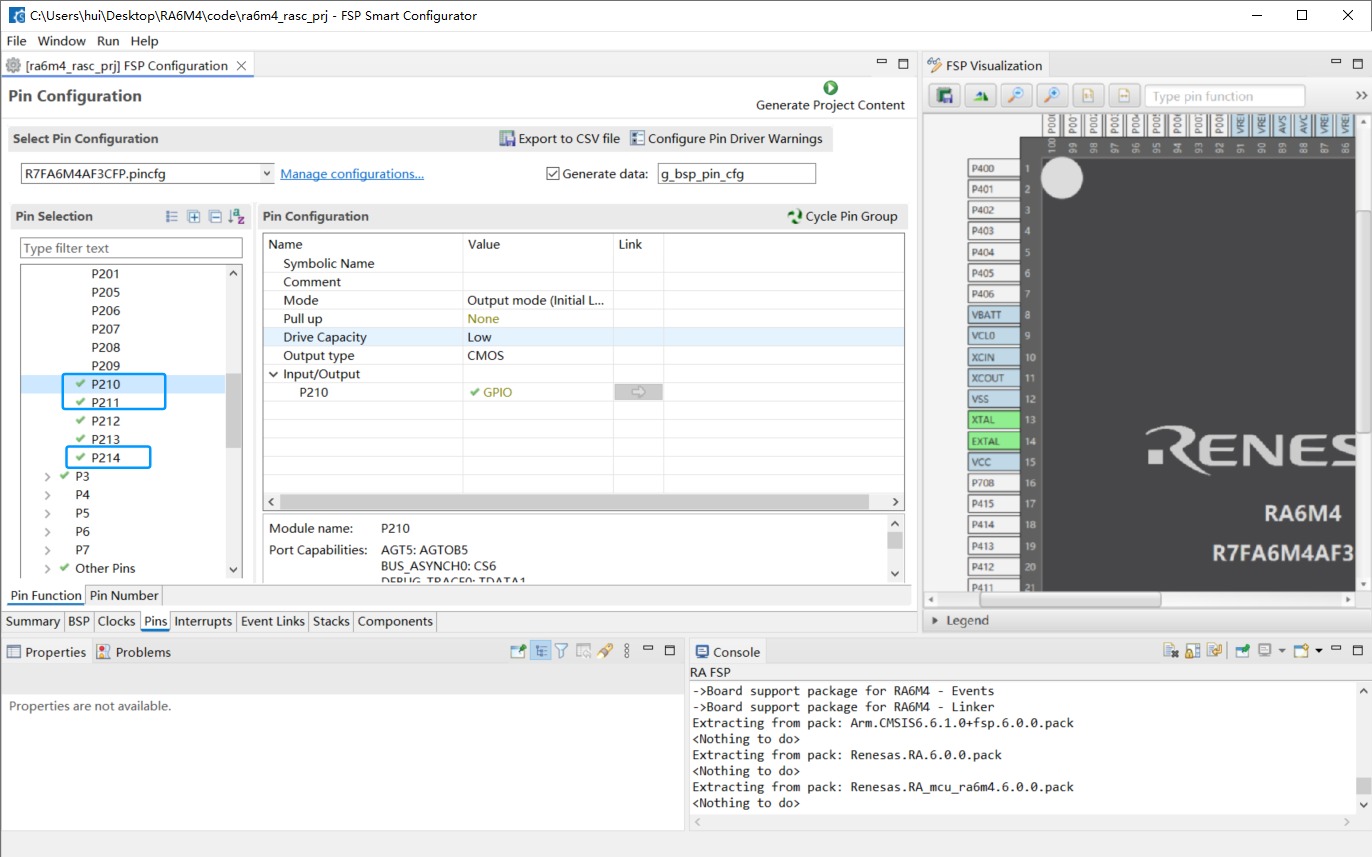The height and width of the screenshot is (857, 1372).
Task: Select pin P207 in the tree
Action: (x=106, y=329)
